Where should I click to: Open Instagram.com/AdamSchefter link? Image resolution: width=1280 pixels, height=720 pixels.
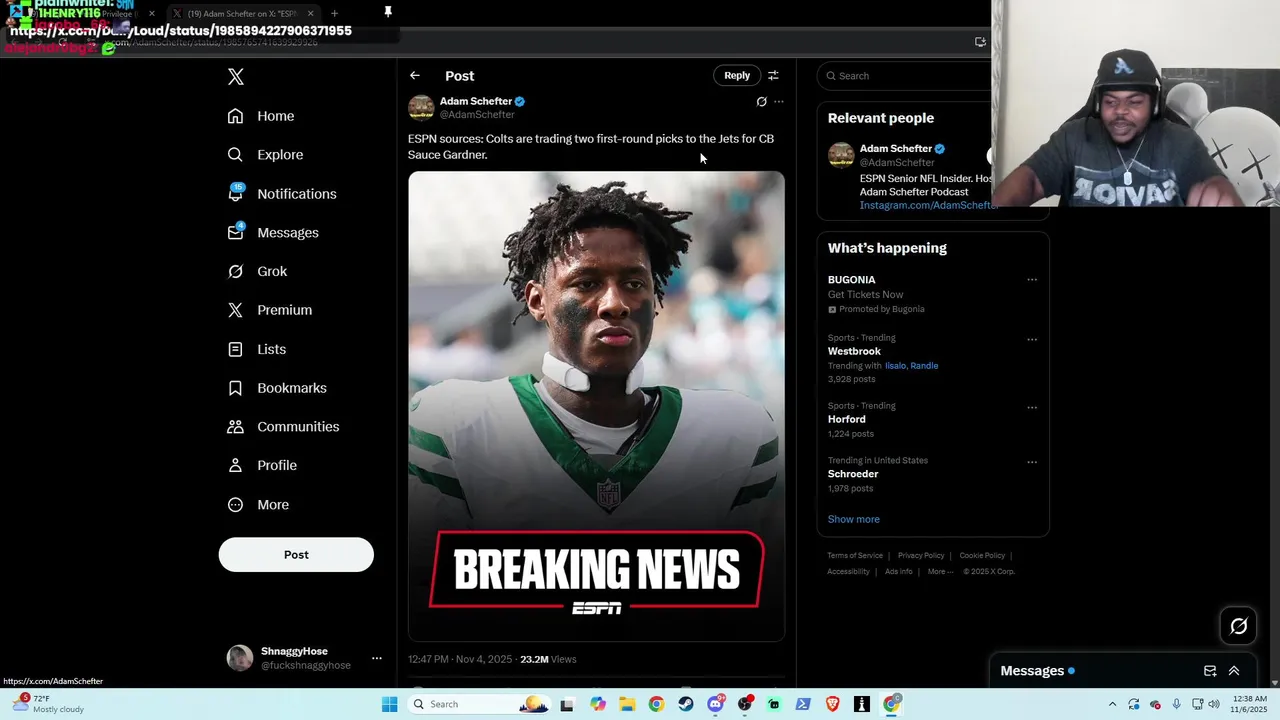(929, 206)
